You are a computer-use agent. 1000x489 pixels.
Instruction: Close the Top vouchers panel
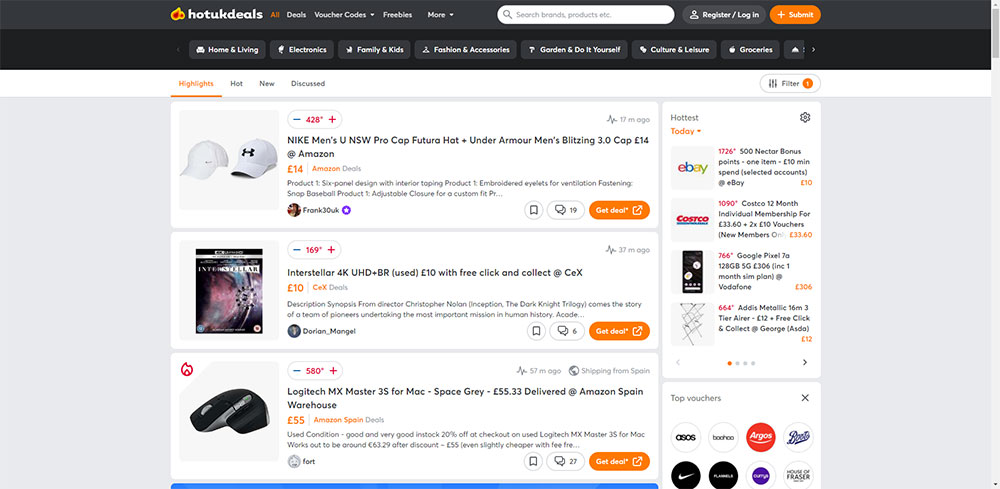coord(805,398)
